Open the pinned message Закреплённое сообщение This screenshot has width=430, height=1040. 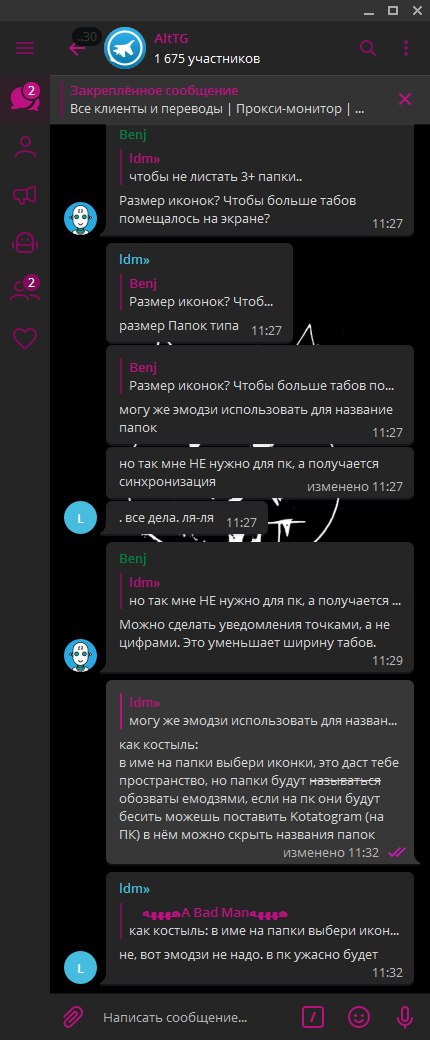(x=219, y=99)
